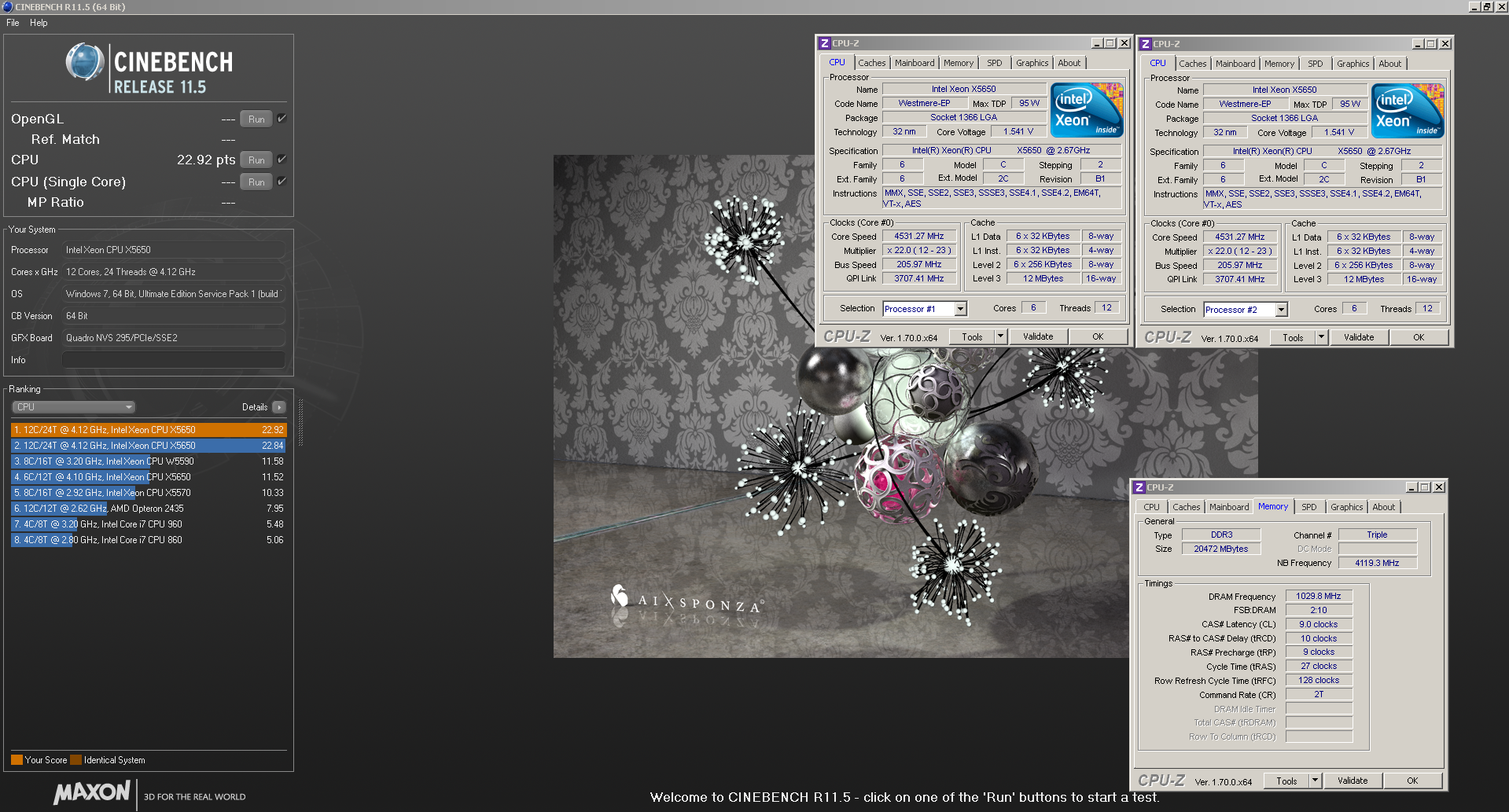Open the File menu
The height and width of the screenshot is (812, 1509).
[x=13, y=23]
